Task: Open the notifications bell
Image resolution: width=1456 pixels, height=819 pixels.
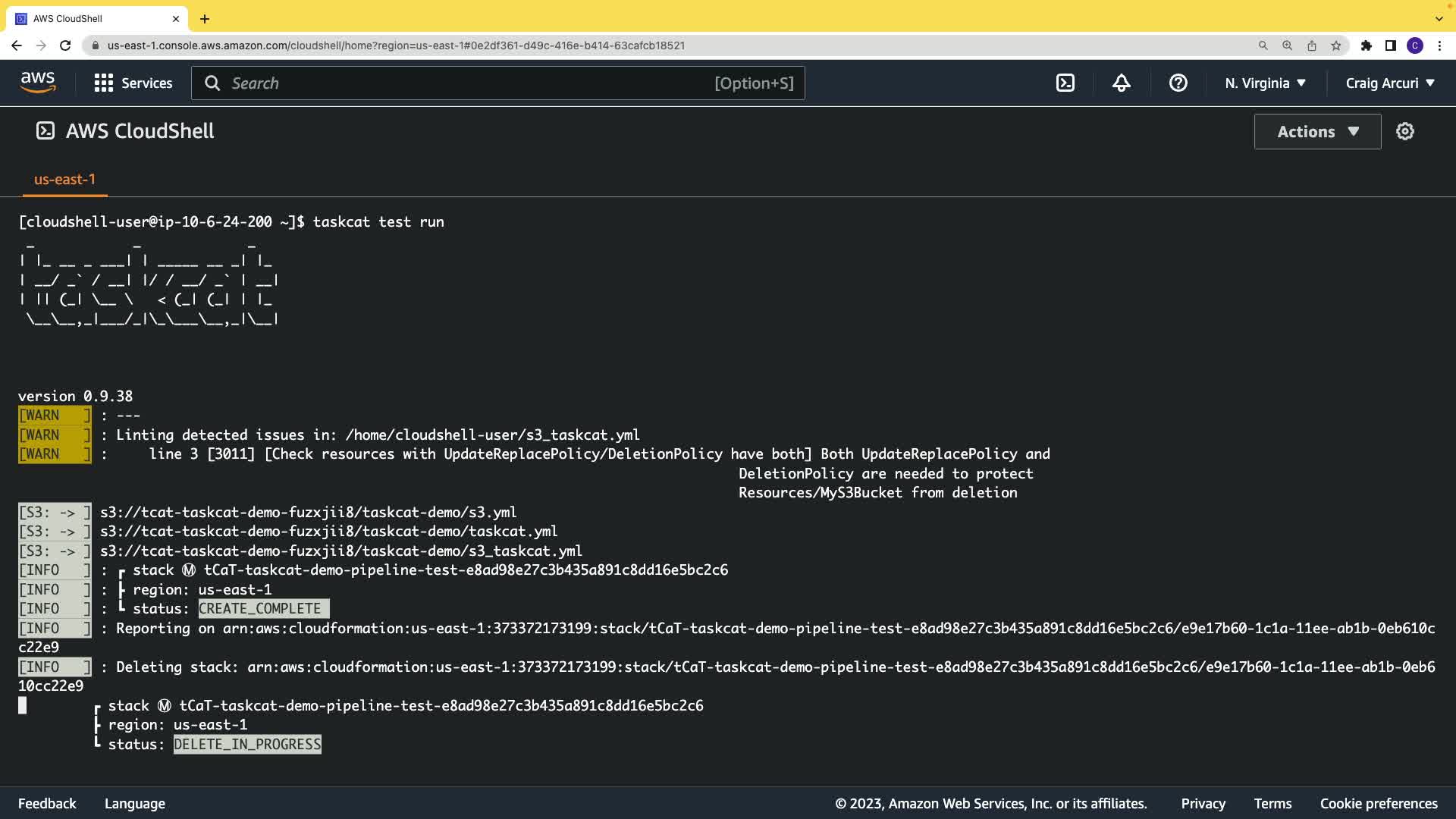Action: (x=1122, y=83)
